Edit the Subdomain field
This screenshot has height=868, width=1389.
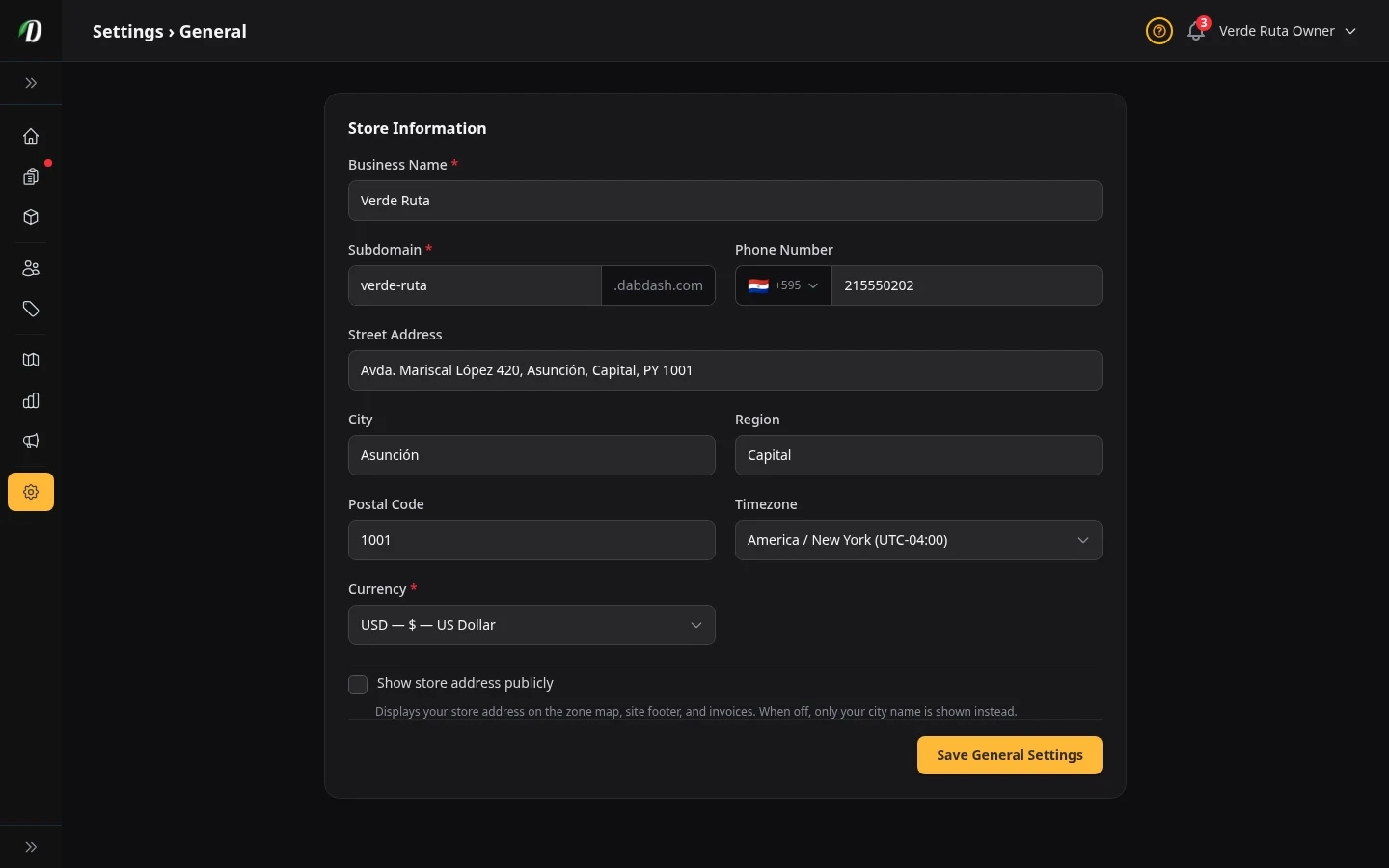click(x=475, y=285)
